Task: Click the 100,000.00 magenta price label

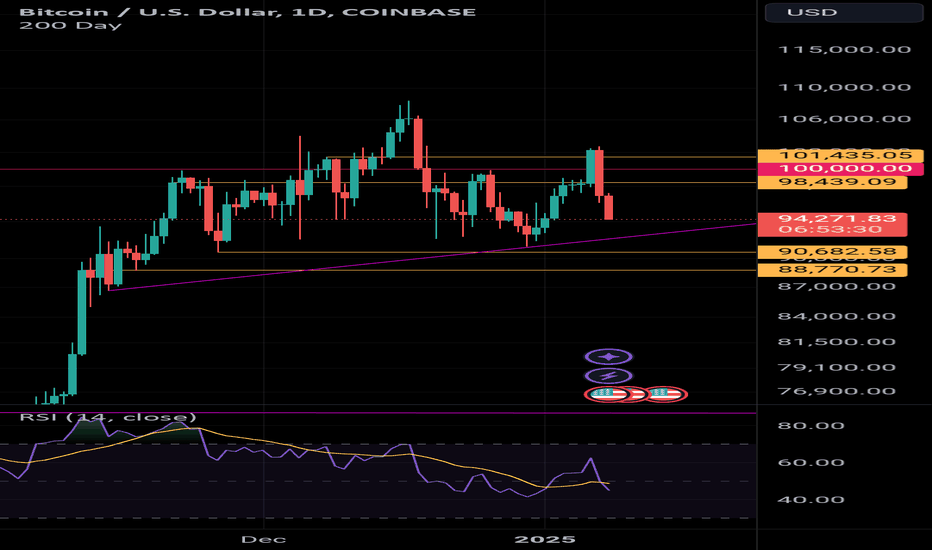Action: (x=840, y=169)
